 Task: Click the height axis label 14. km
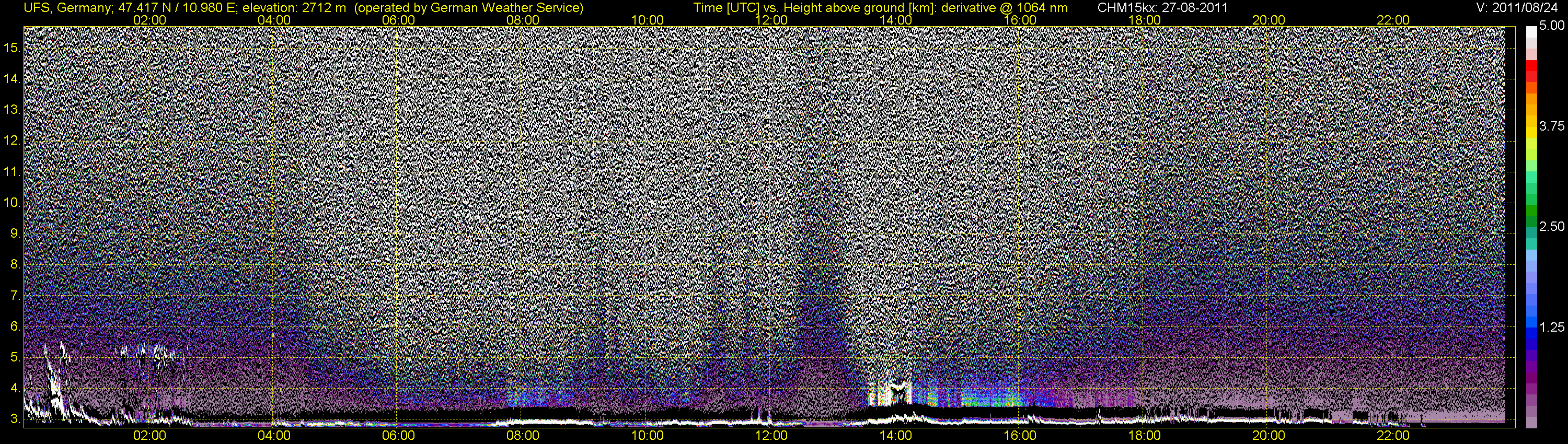tap(12, 79)
